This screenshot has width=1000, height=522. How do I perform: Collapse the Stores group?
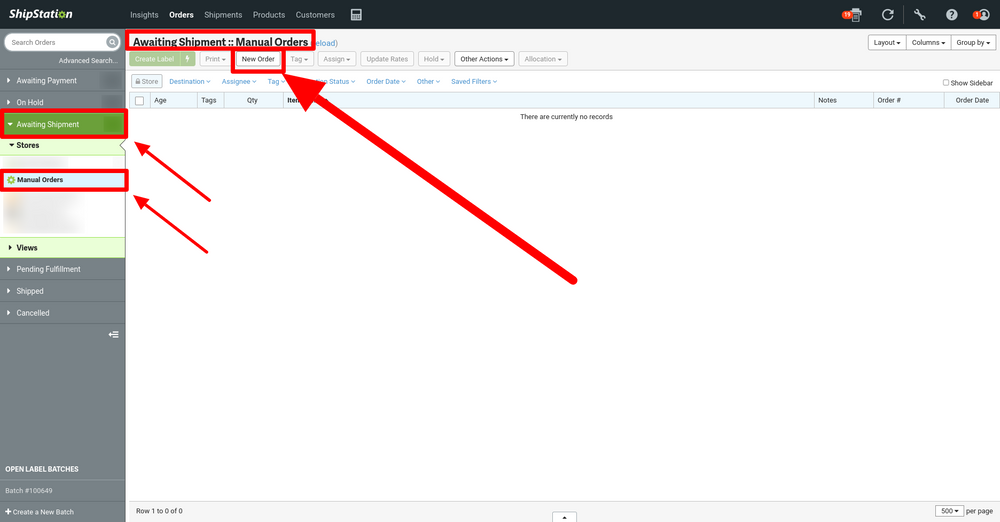click(x=62, y=145)
